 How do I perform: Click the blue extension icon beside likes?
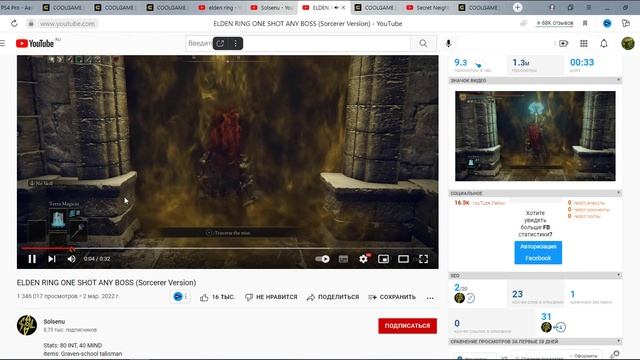click(178, 297)
